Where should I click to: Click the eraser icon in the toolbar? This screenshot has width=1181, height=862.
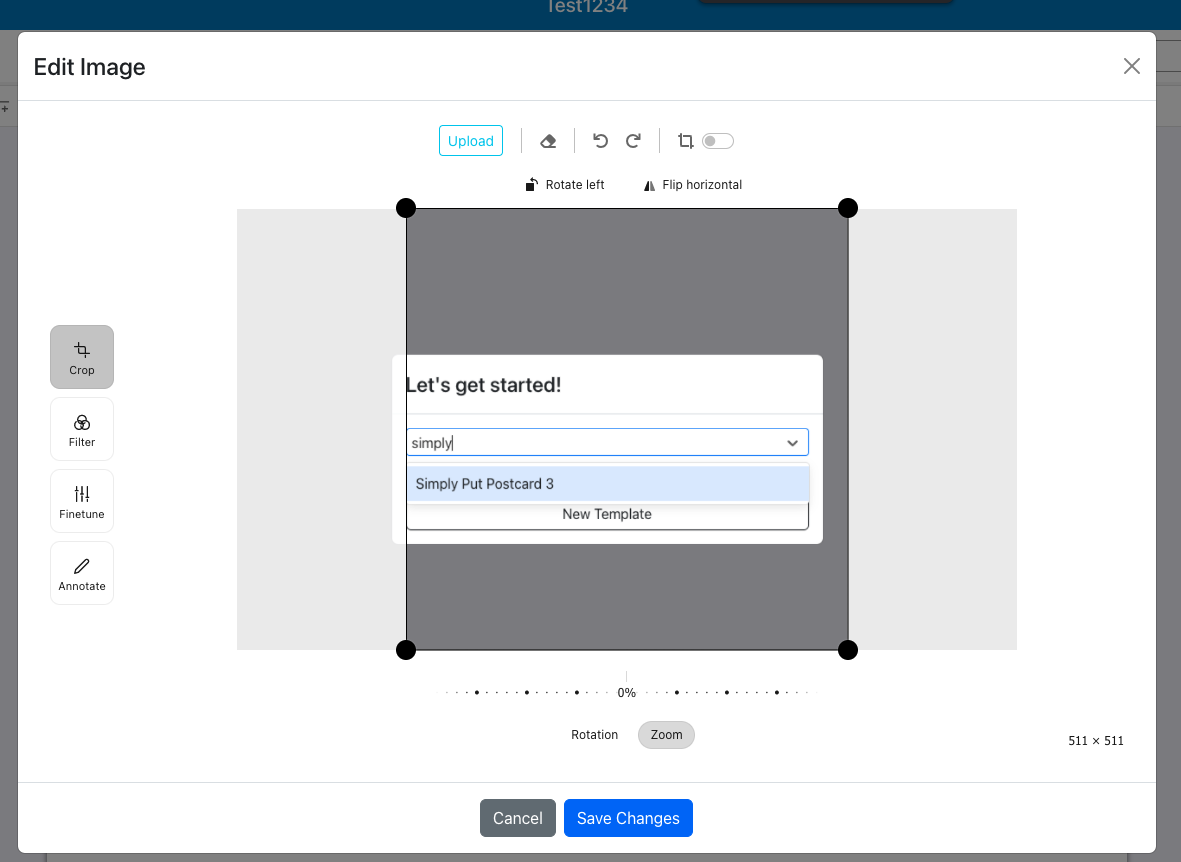click(548, 141)
